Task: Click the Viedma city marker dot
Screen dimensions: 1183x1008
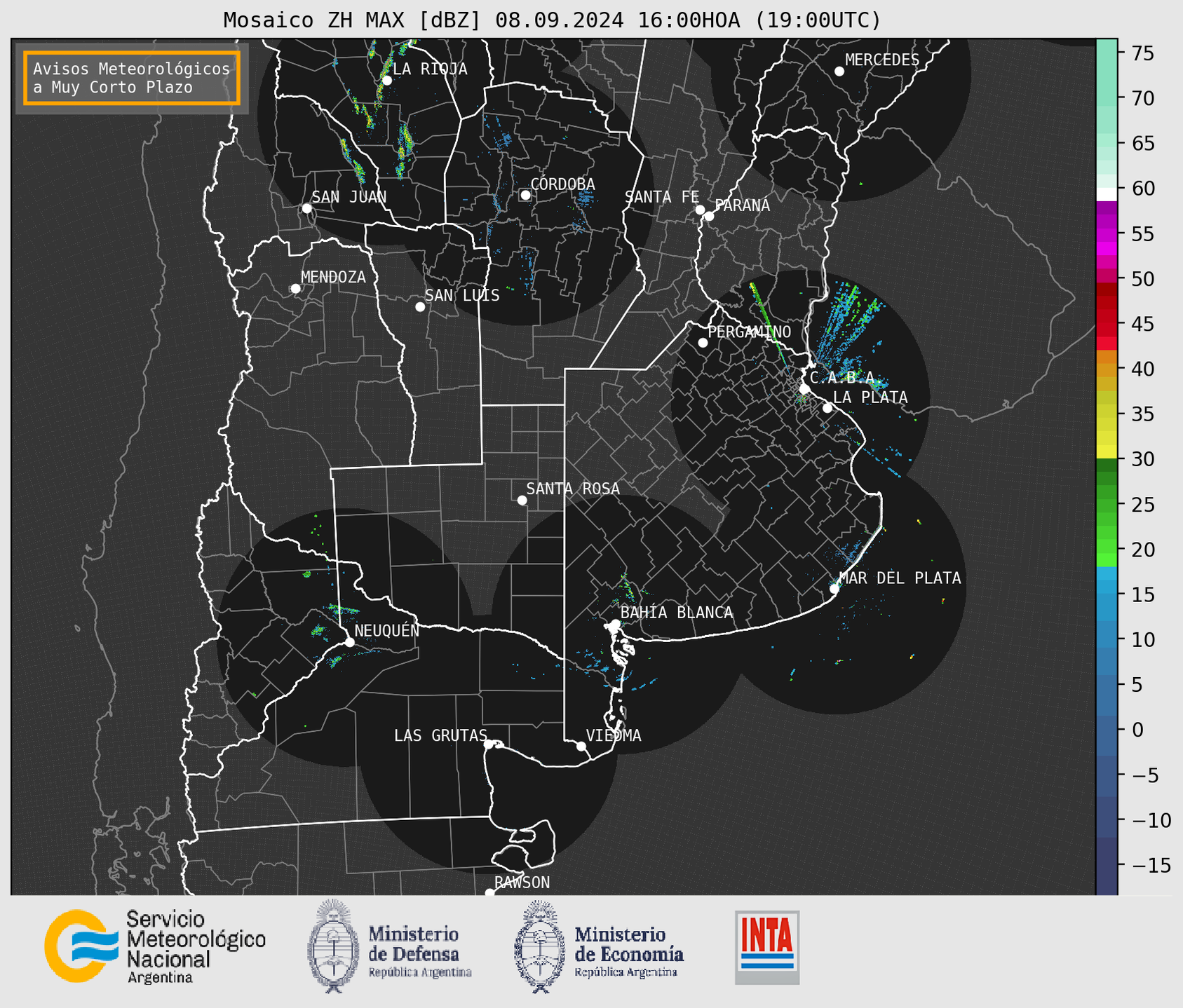Action: (x=581, y=747)
